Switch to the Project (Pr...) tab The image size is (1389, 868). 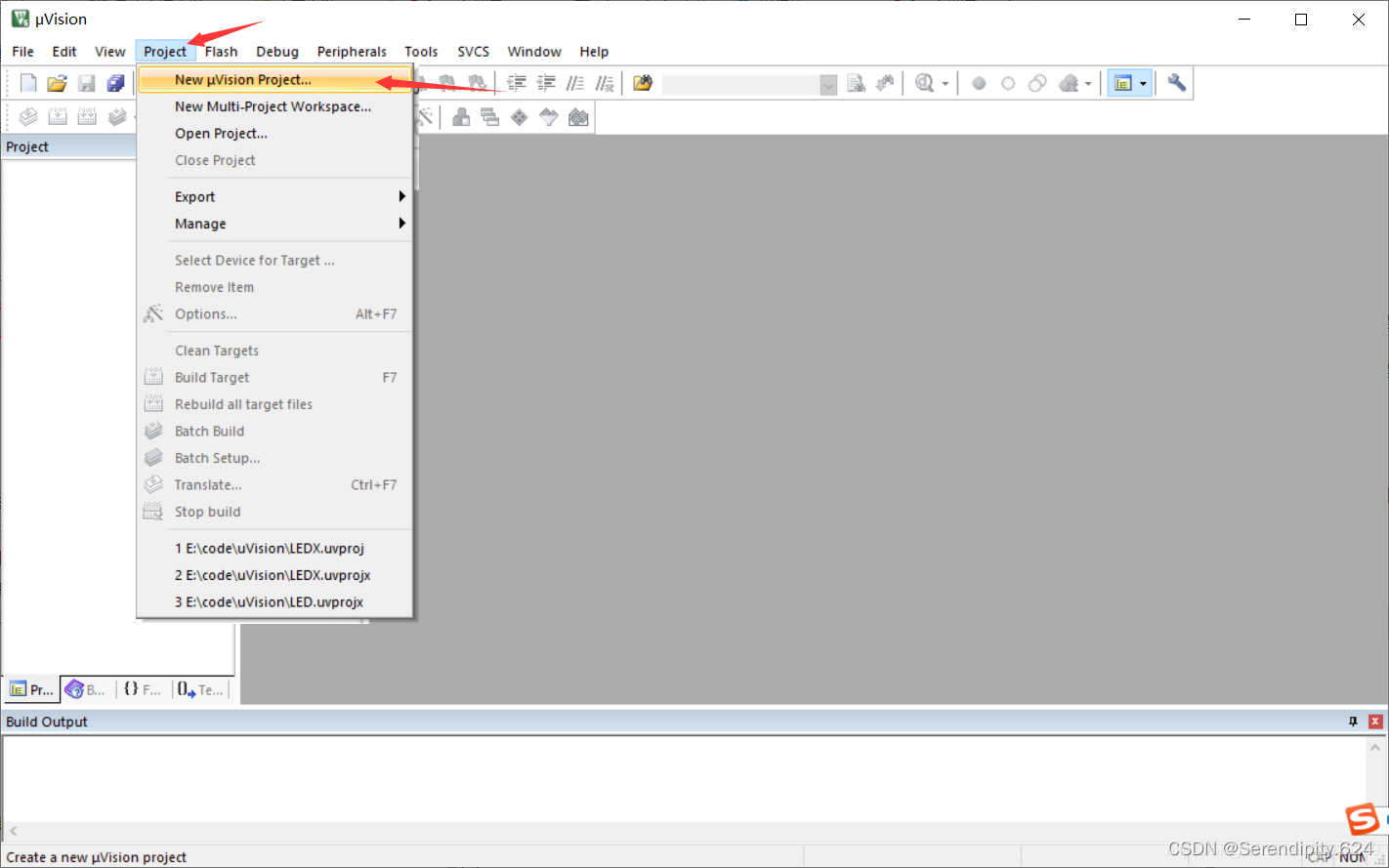point(31,689)
